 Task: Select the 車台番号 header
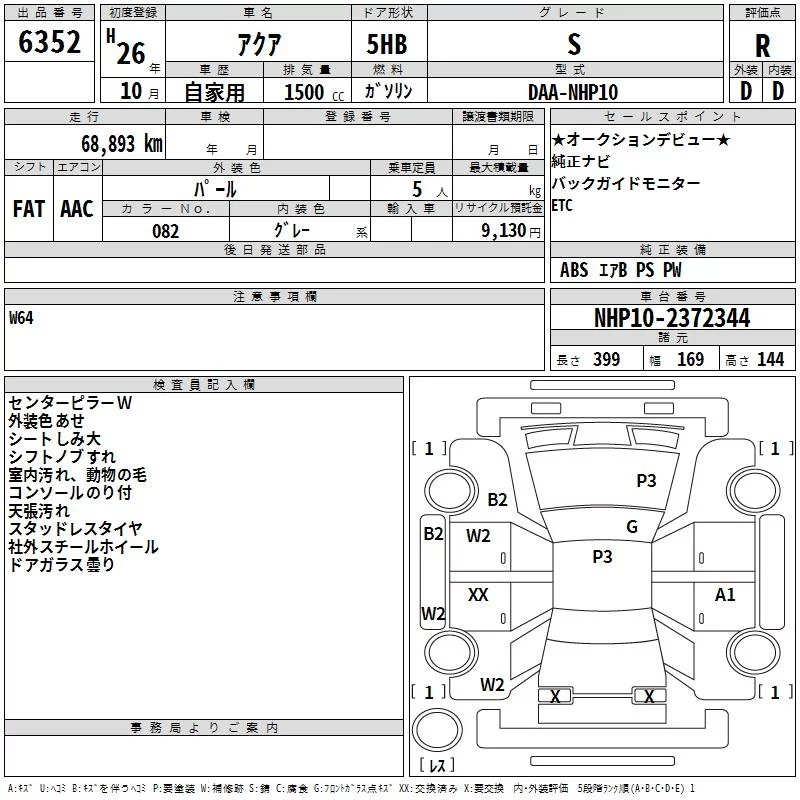click(672, 296)
